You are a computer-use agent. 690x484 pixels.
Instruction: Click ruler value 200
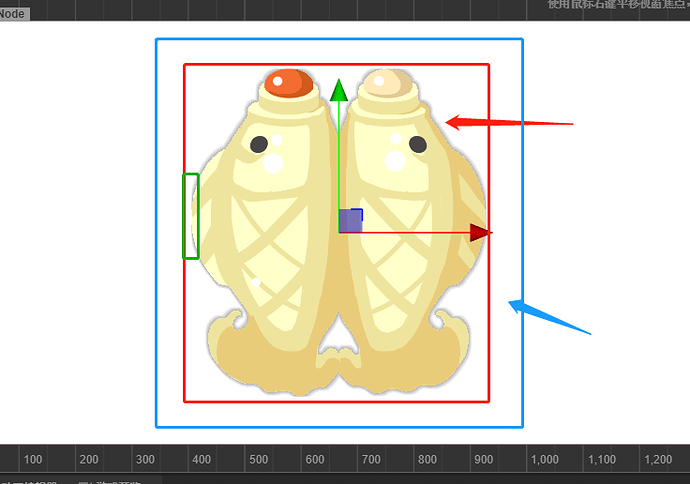[x=89, y=460]
